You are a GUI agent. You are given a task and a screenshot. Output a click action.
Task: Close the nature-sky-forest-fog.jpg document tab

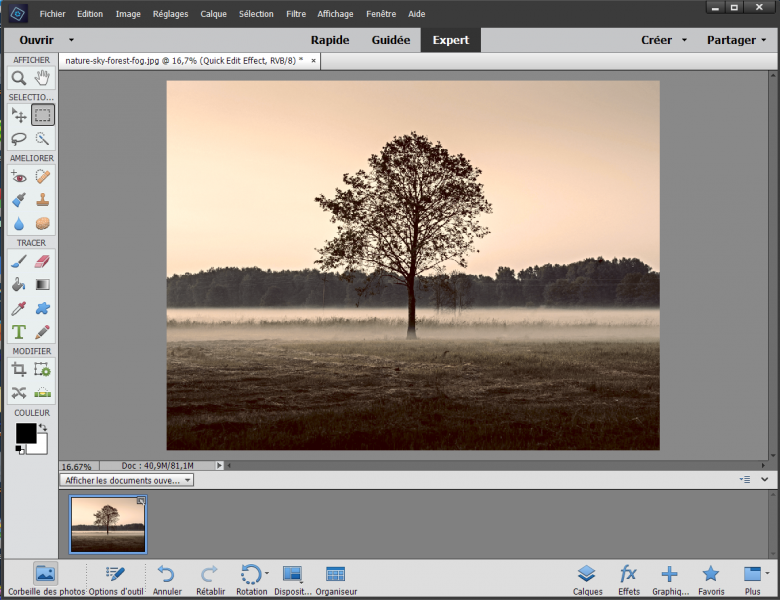313,61
